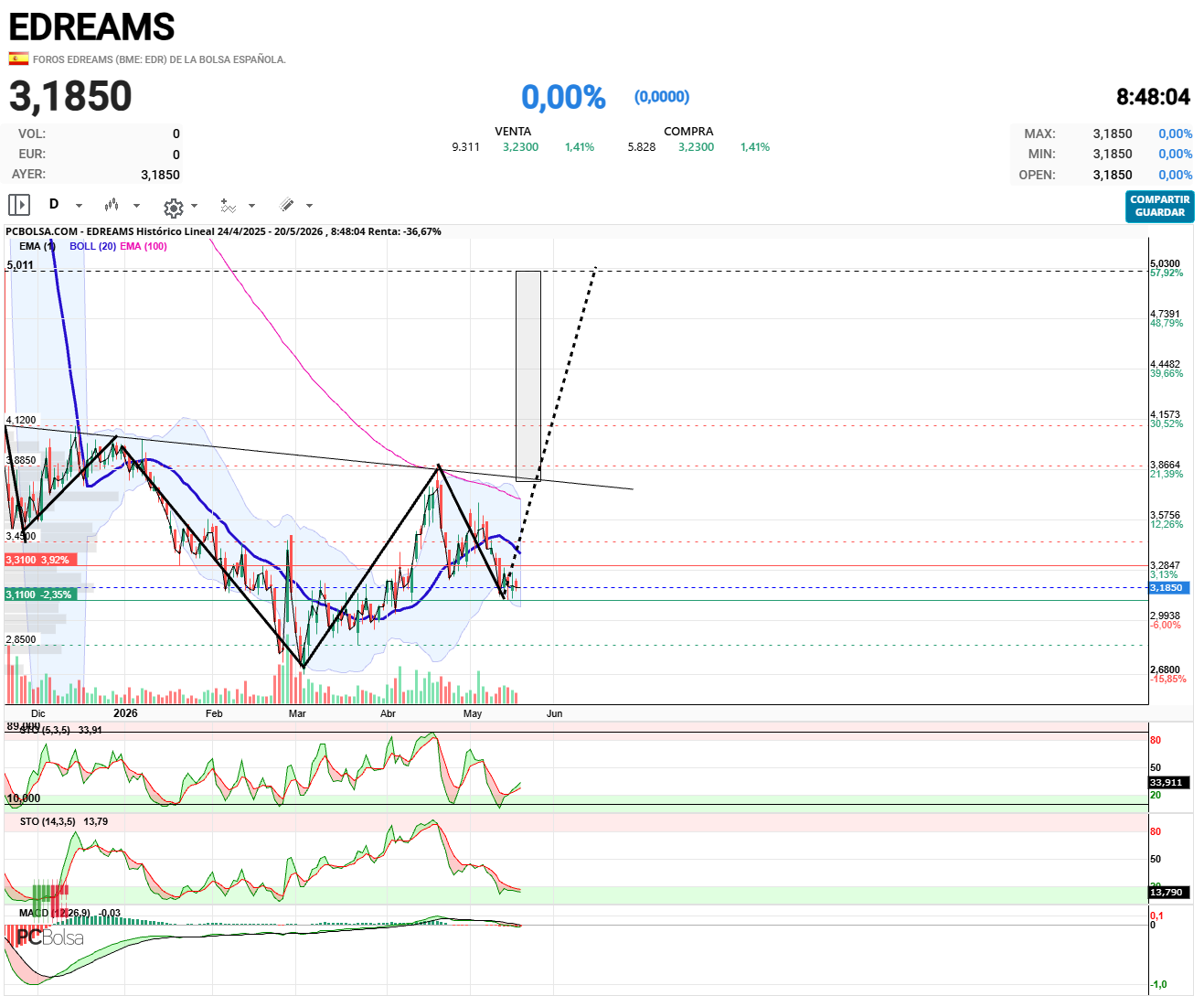Click the 3,2300 price under COMPRA
Viewport: 1204px width, 996px height.
(696, 147)
